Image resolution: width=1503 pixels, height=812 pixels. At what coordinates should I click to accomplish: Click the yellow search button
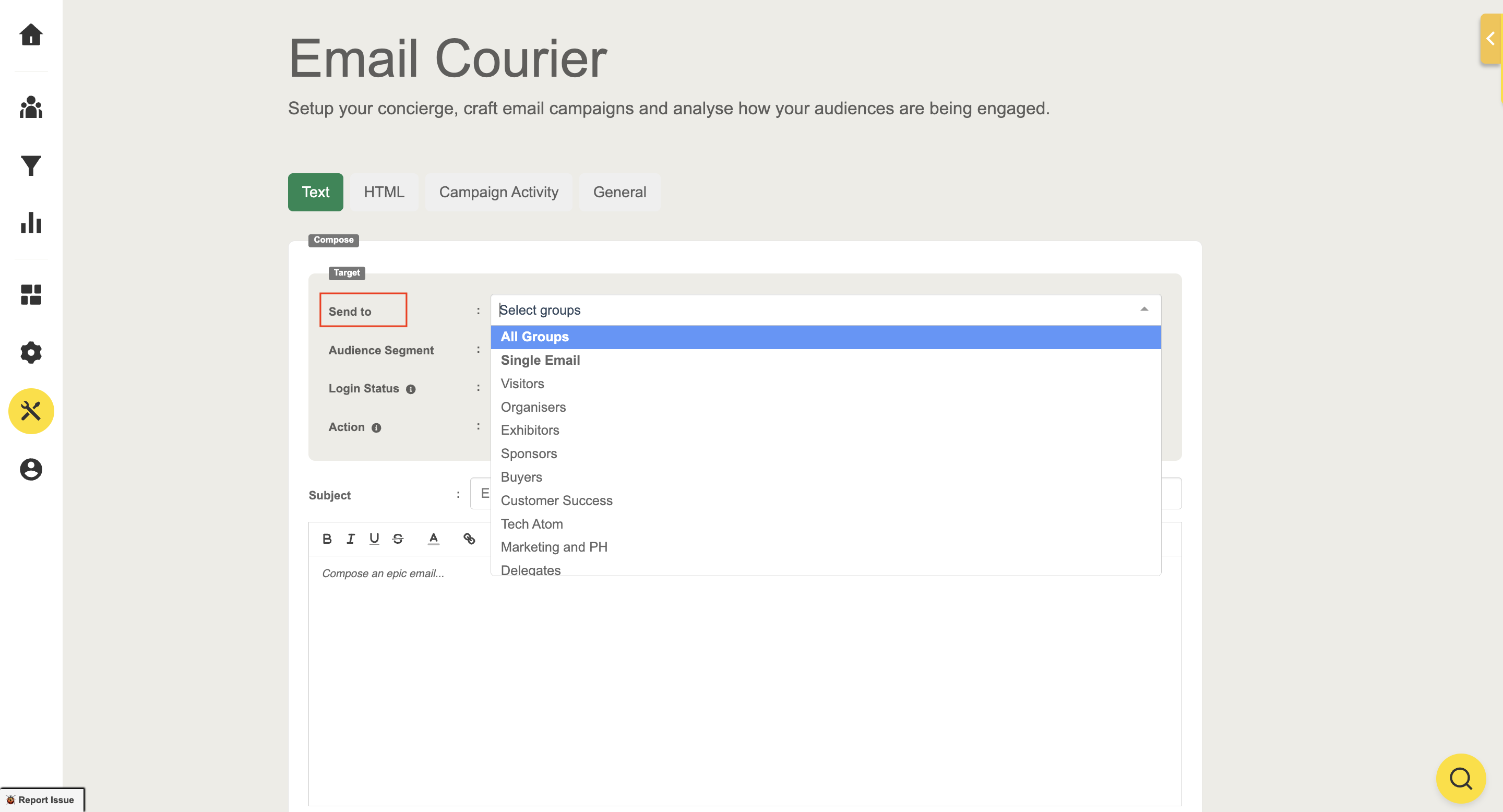(x=1460, y=778)
